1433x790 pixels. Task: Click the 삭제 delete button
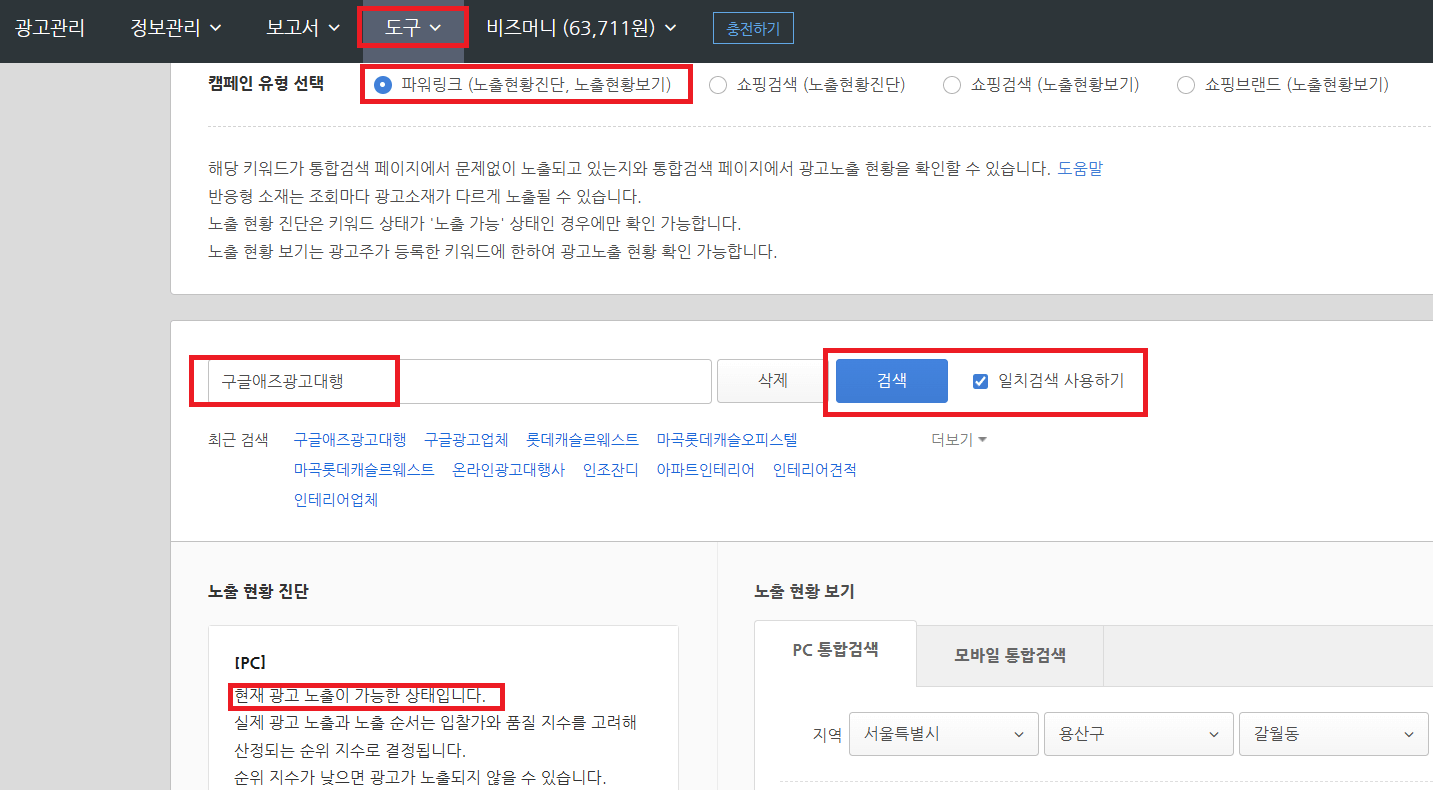pos(771,381)
